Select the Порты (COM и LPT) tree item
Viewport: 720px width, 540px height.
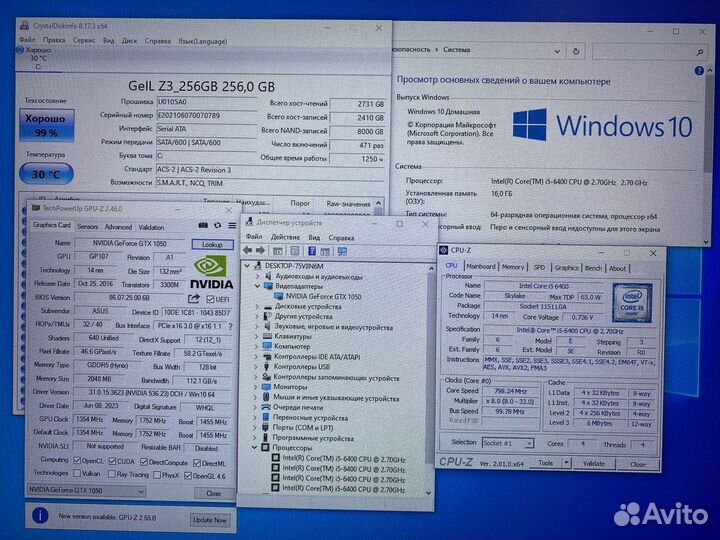coord(303,428)
